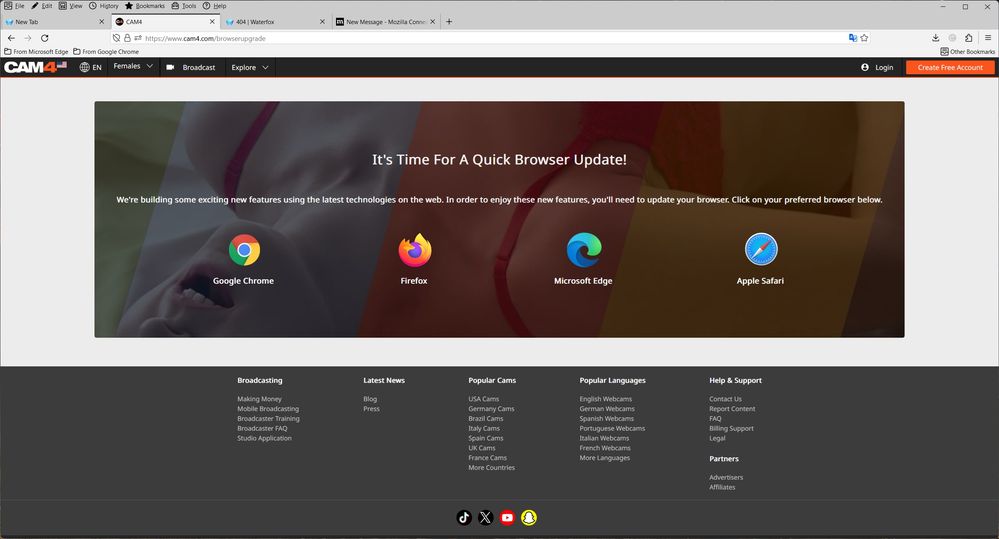
Task: Open the Mobile Broadcasting footer link
Action: pos(268,409)
